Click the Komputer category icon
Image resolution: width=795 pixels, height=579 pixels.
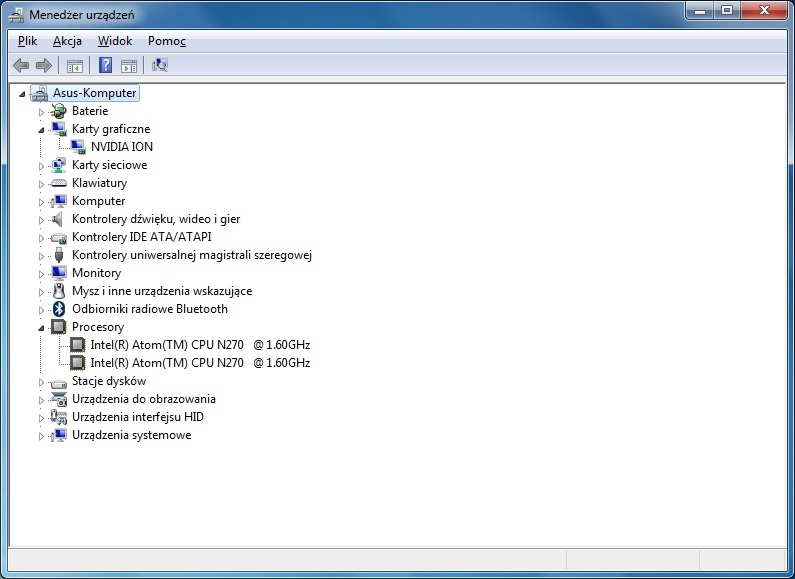pyautogui.click(x=59, y=201)
